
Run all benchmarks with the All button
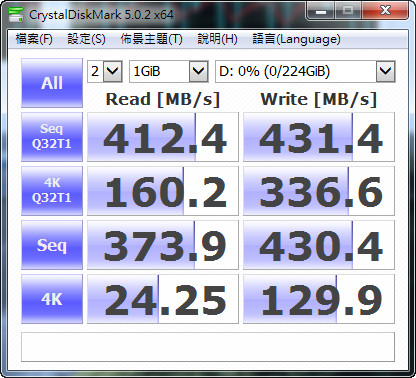(x=52, y=83)
